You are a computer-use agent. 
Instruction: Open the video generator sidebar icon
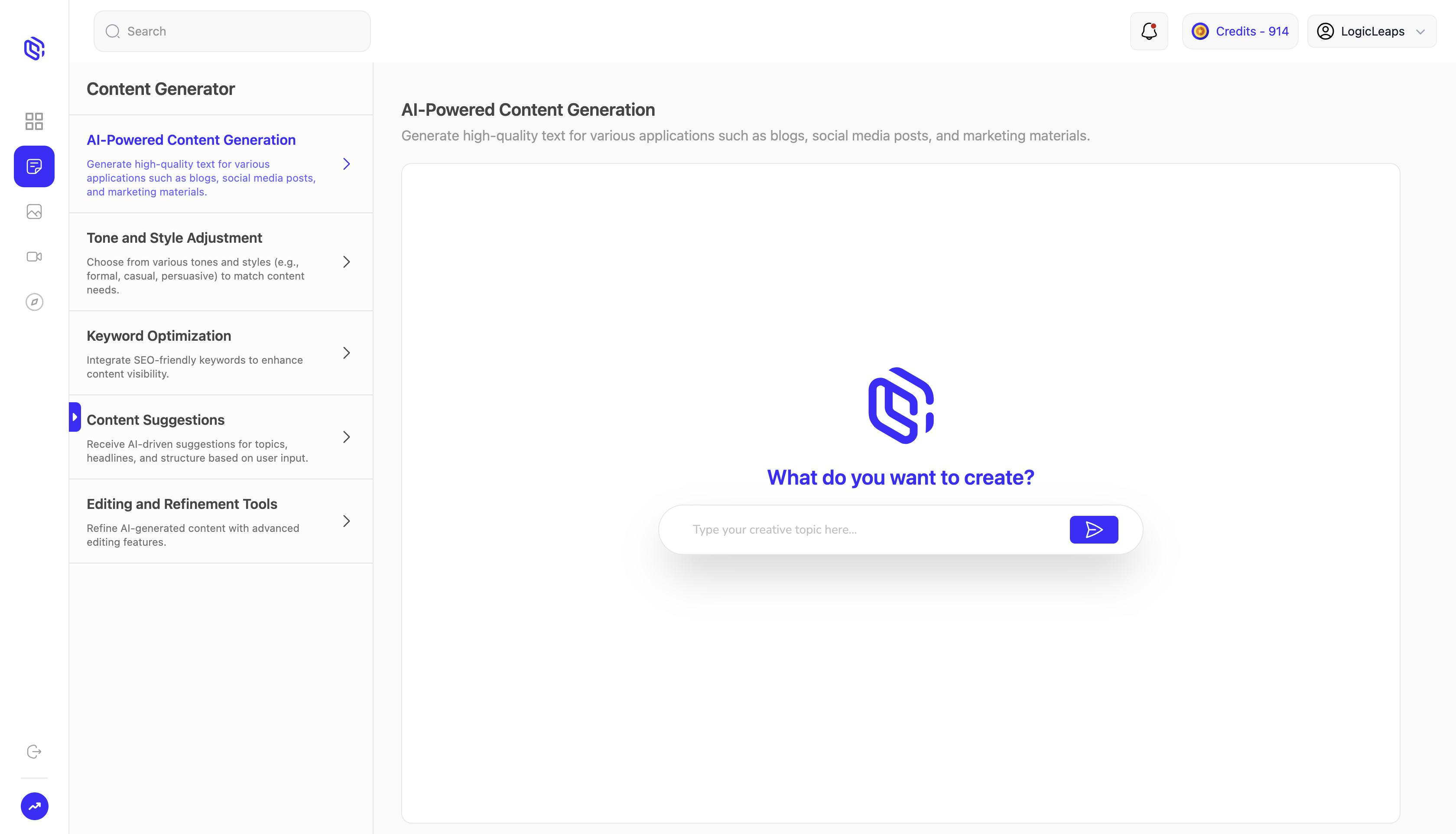(34, 257)
